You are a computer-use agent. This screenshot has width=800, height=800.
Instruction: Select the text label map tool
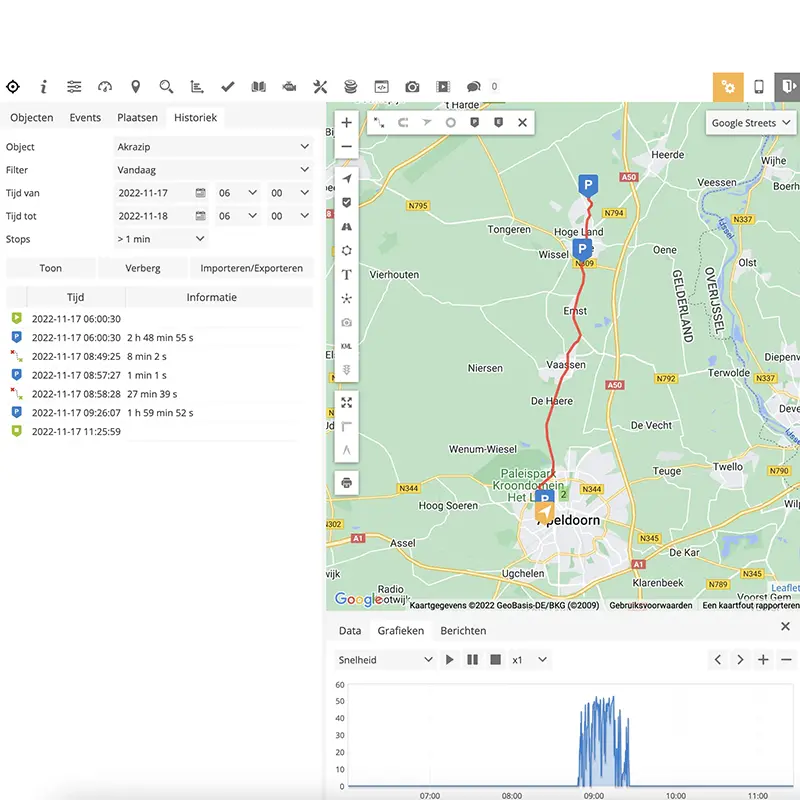[347, 274]
